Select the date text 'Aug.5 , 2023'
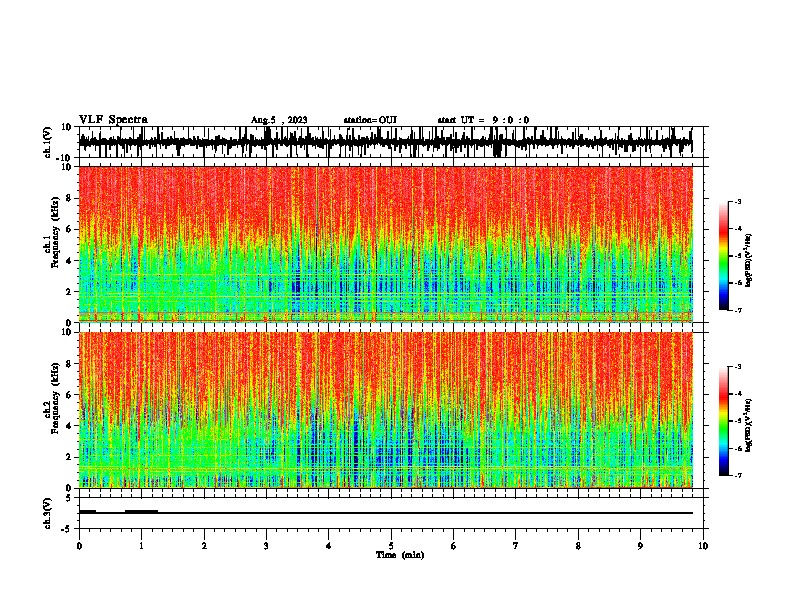The height and width of the screenshot is (612, 792). tap(279, 120)
